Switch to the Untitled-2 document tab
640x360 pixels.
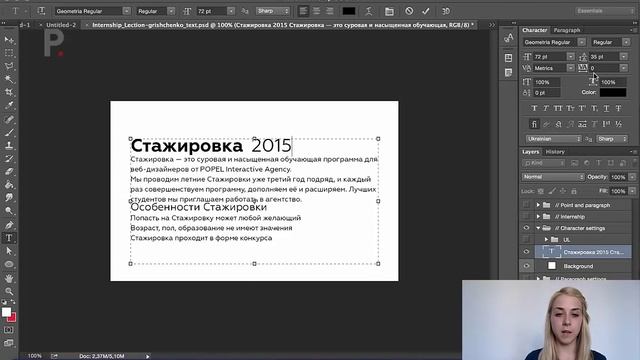click(61, 25)
